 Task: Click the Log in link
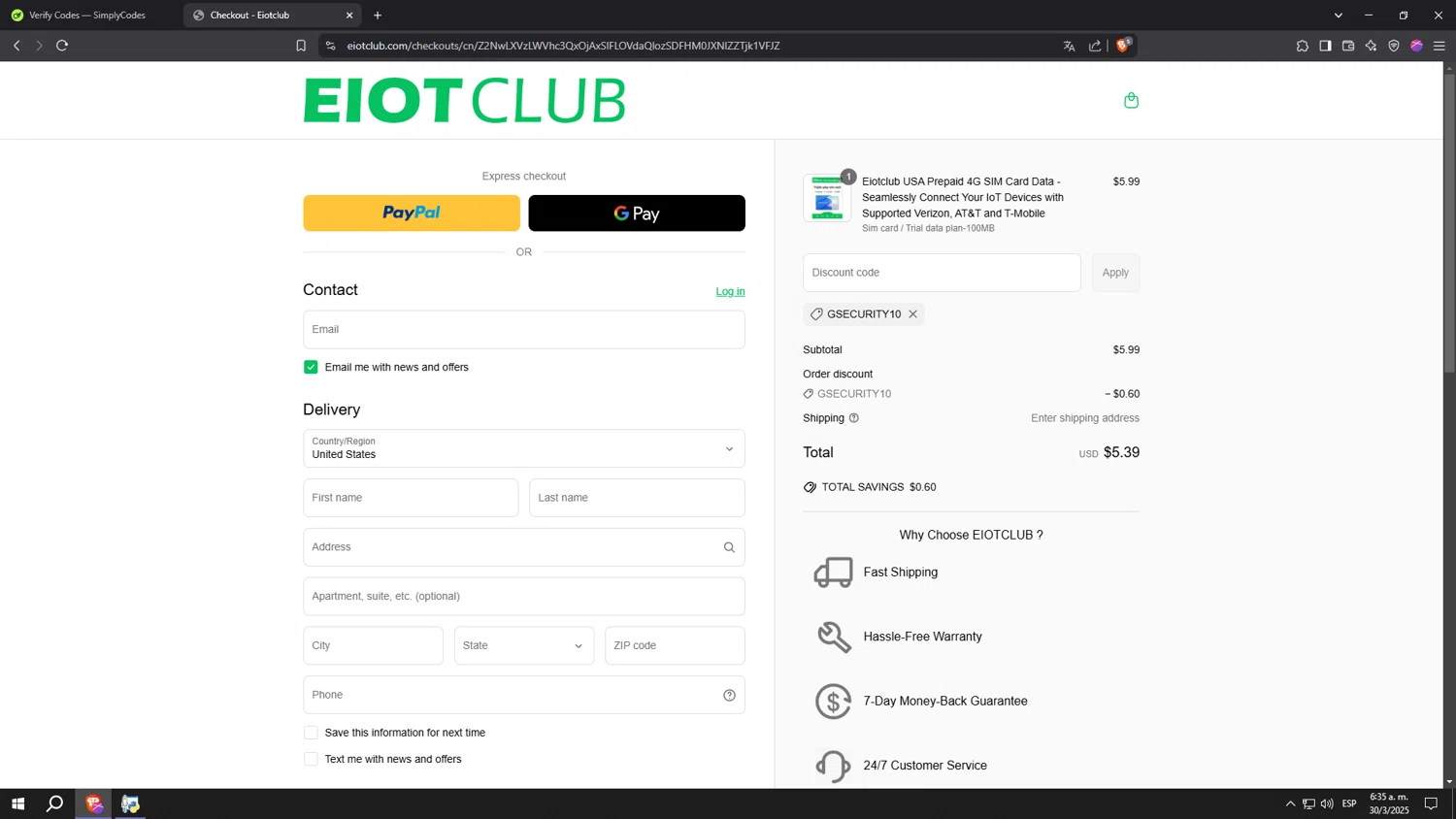click(x=730, y=291)
